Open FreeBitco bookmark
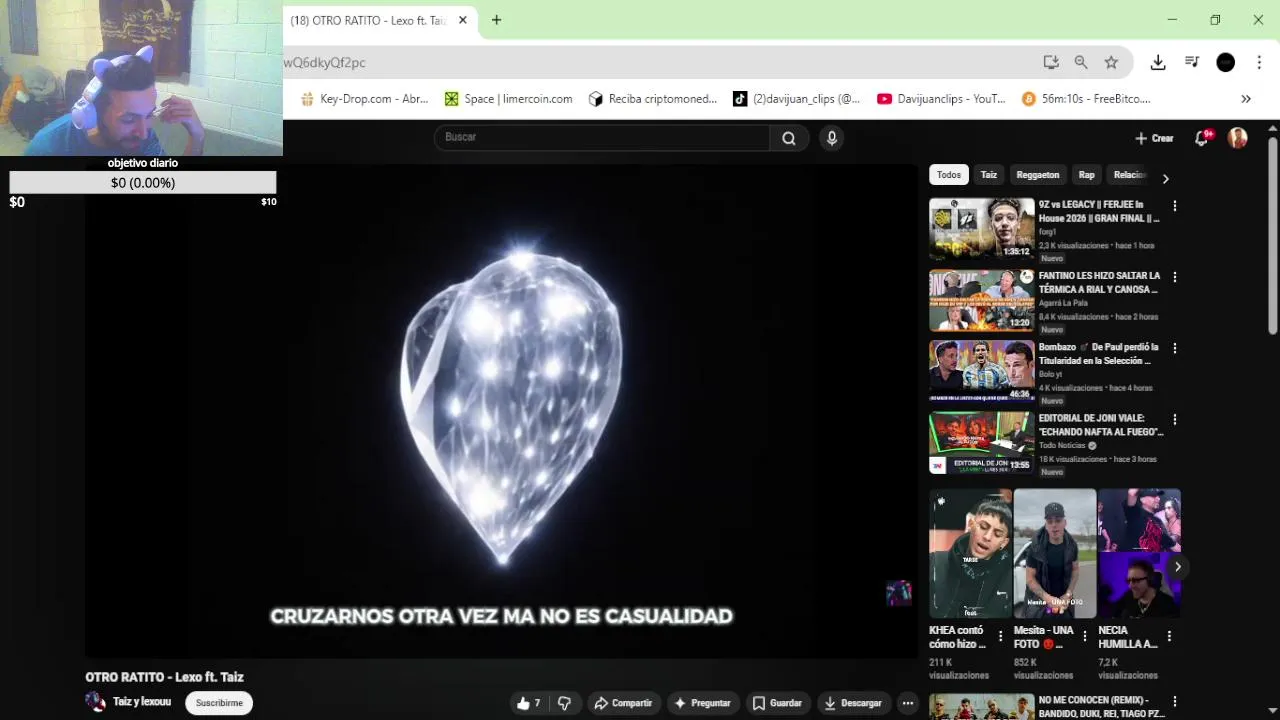1280x720 pixels. (1086, 99)
